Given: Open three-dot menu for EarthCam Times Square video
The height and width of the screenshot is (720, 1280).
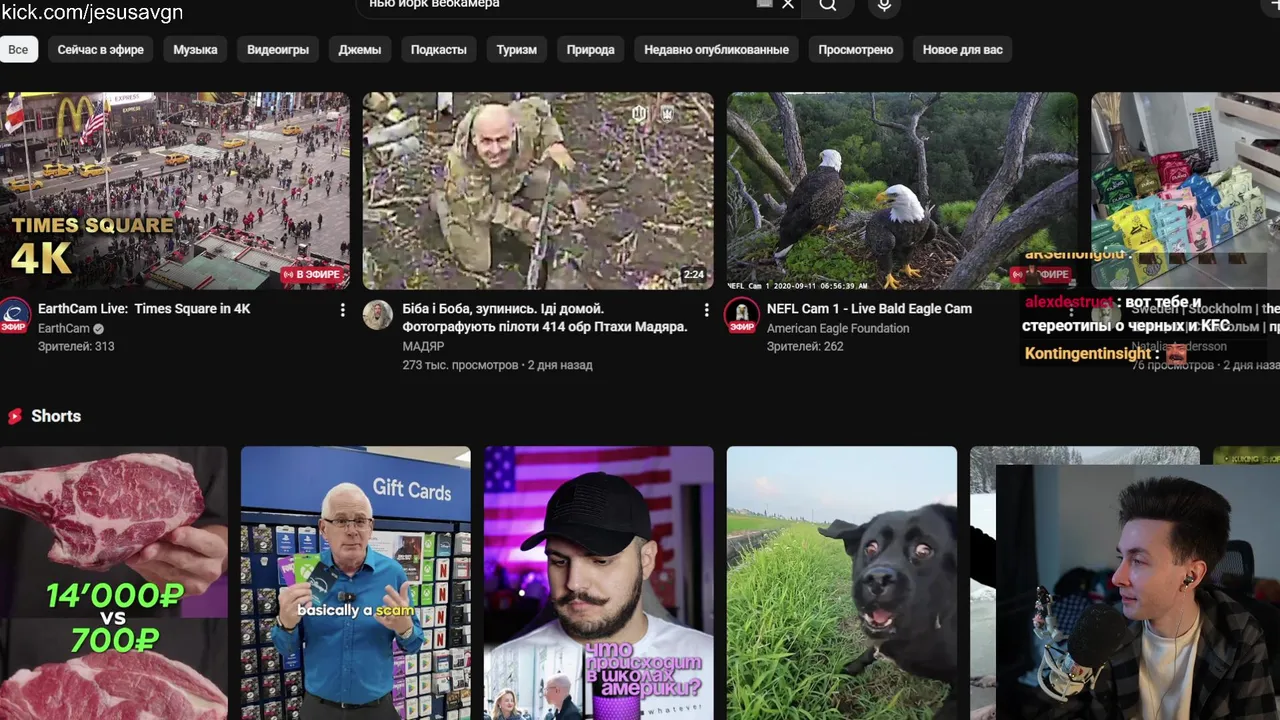Looking at the screenshot, I should pyautogui.click(x=342, y=310).
